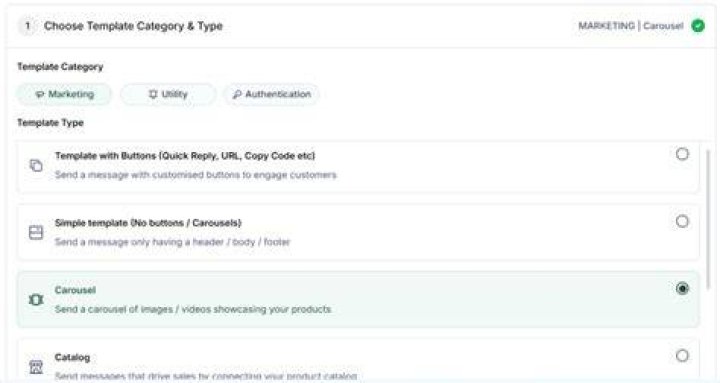Switch category to Authentication
The width and height of the screenshot is (720, 383).
(271, 94)
